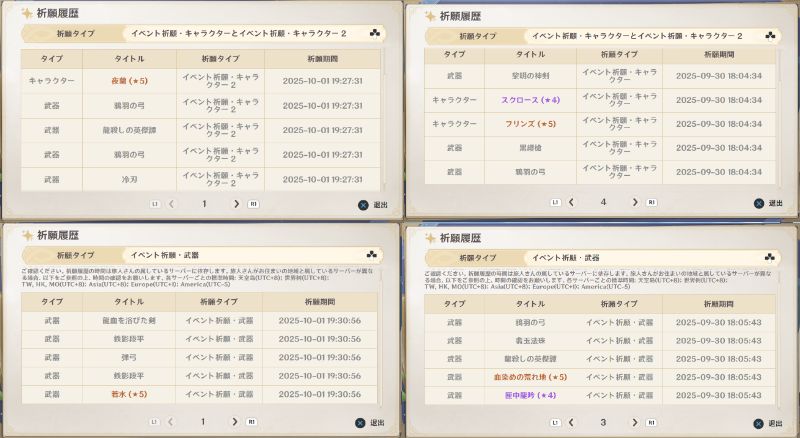
Task: Select the 冷刃 title cell
Action: (130, 180)
